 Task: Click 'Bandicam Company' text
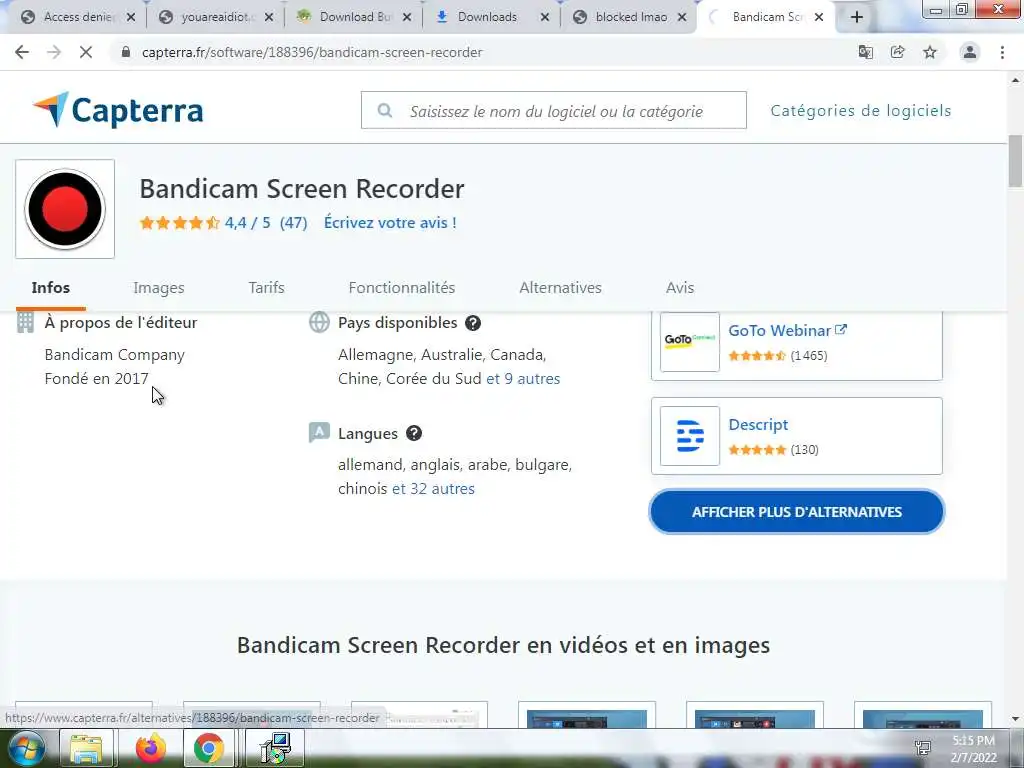[x=114, y=355]
